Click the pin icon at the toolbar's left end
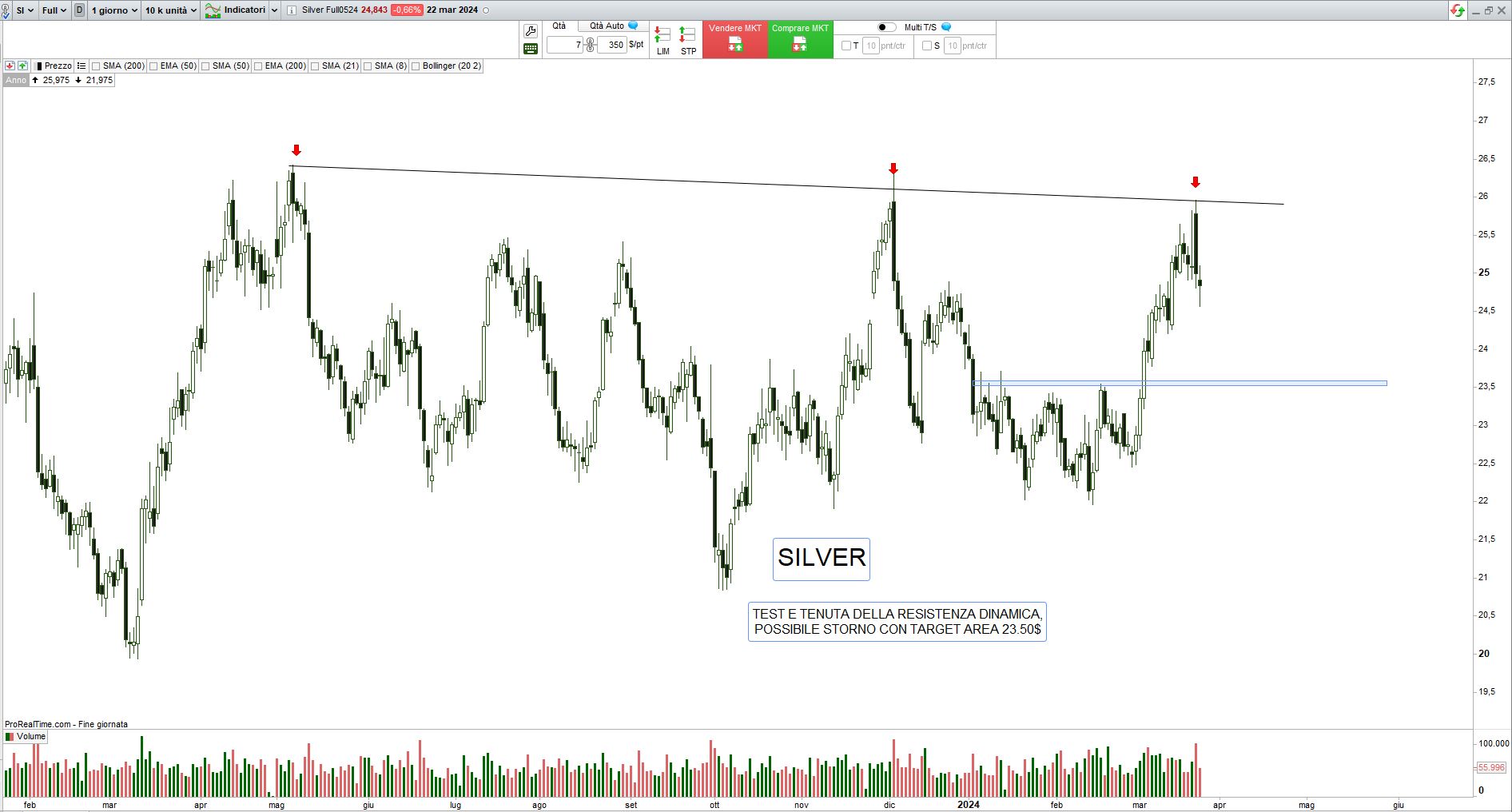This screenshot has width=1512, height=812. click(6, 10)
